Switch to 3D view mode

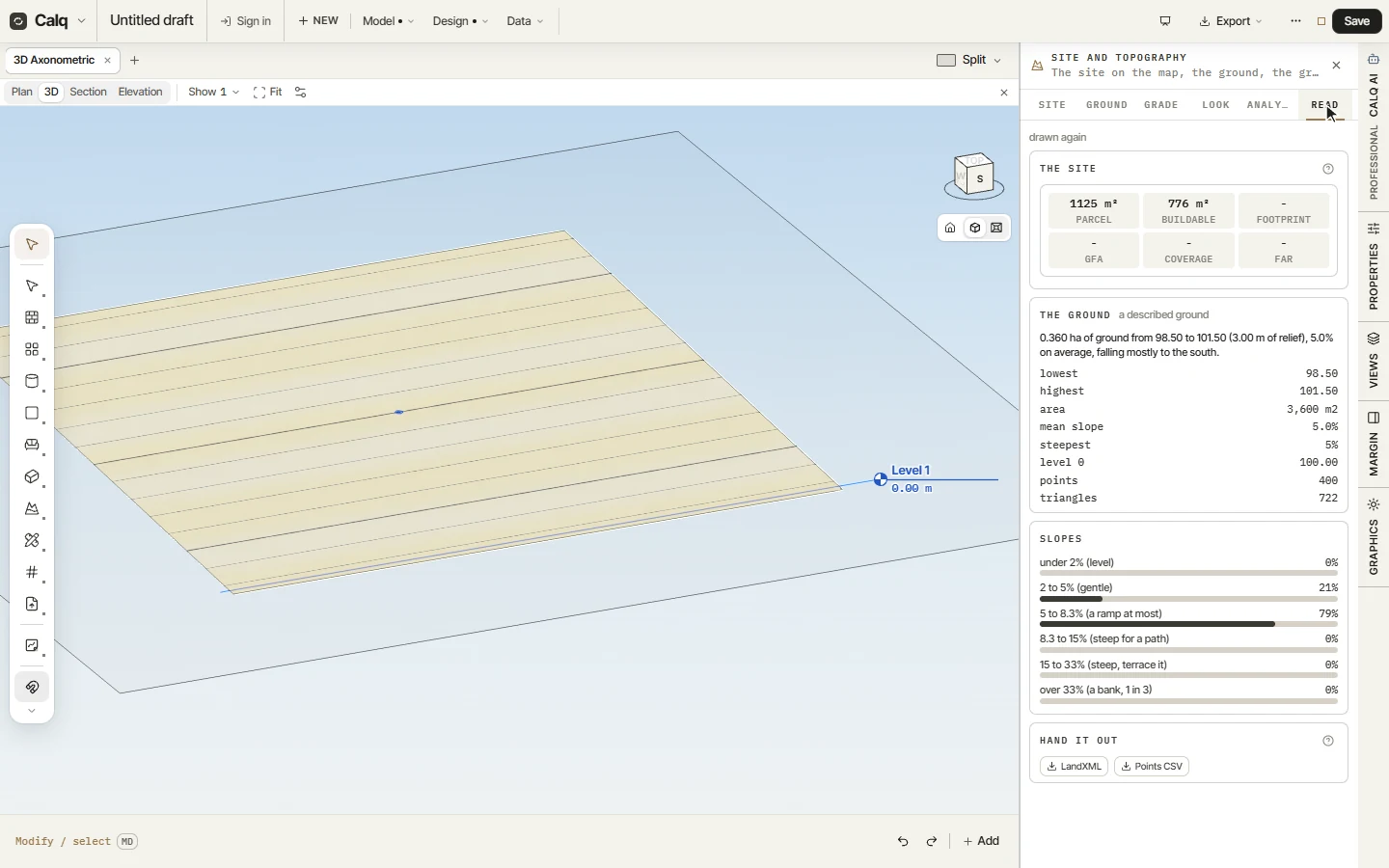51,93
